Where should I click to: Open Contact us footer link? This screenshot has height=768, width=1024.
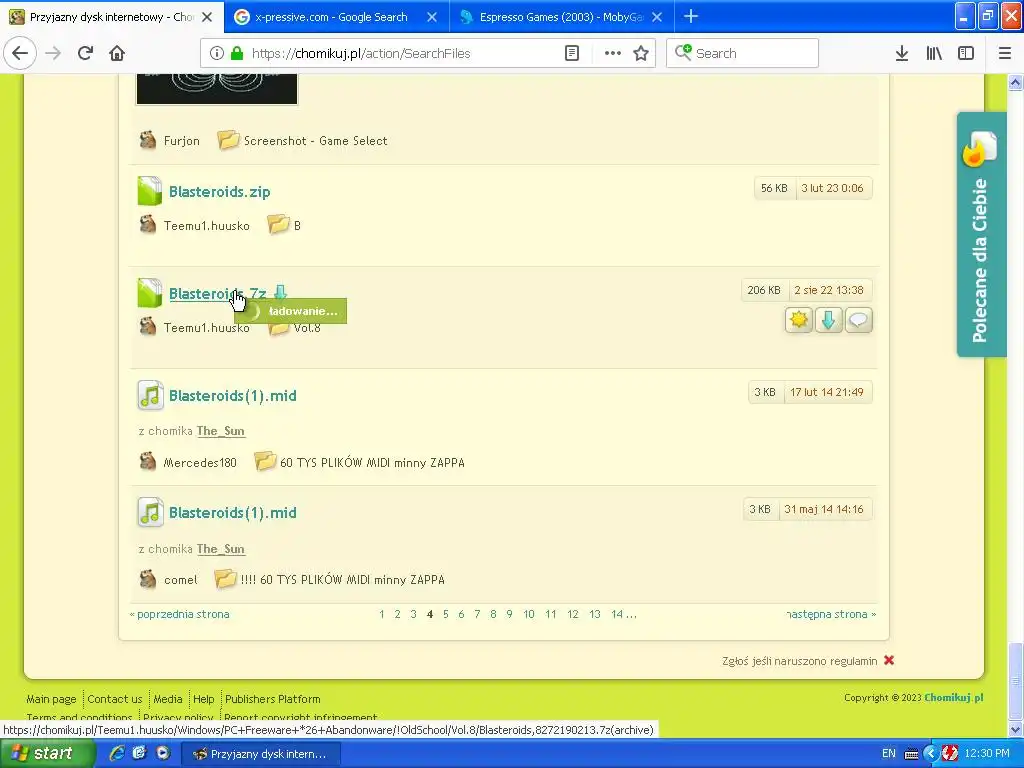coord(115,699)
